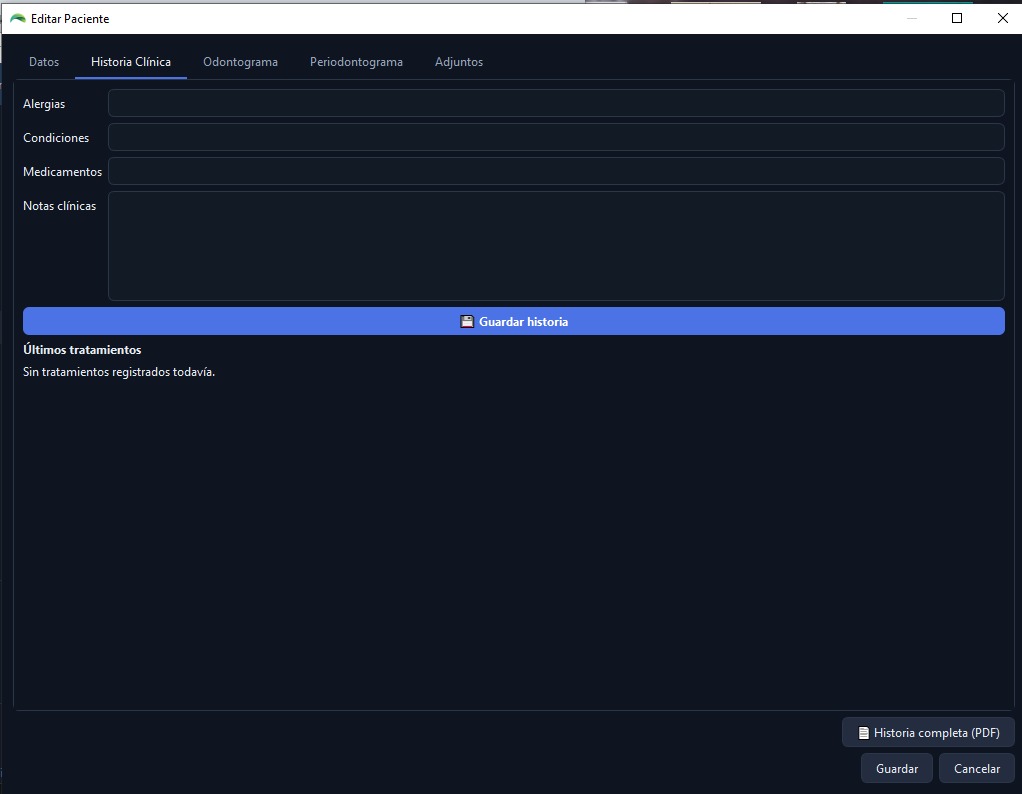This screenshot has width=1022, height=794.
Task: Click the Condiciones label
Action: click(56, 138)
